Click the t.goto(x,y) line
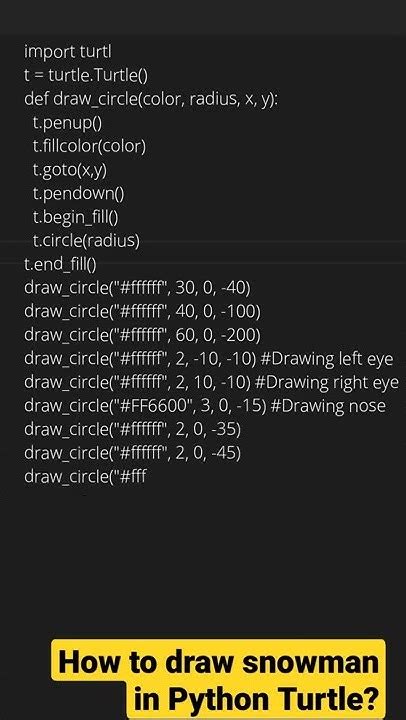 (x=69, y=170)
